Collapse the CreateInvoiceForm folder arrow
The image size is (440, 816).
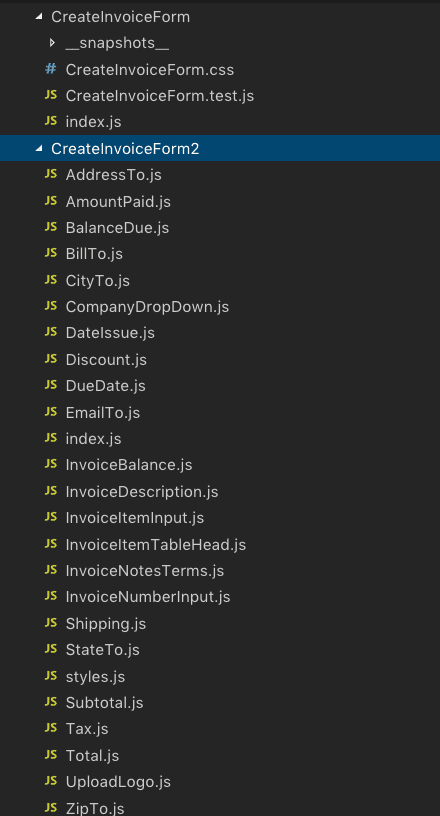pos(39,17)
